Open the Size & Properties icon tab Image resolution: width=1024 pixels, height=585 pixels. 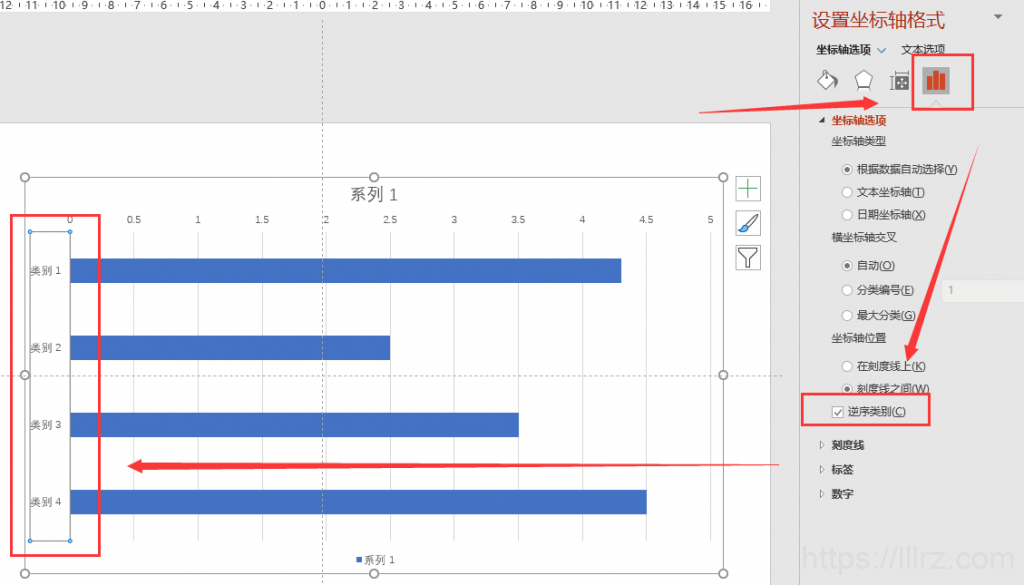click(x=900, y=82)
